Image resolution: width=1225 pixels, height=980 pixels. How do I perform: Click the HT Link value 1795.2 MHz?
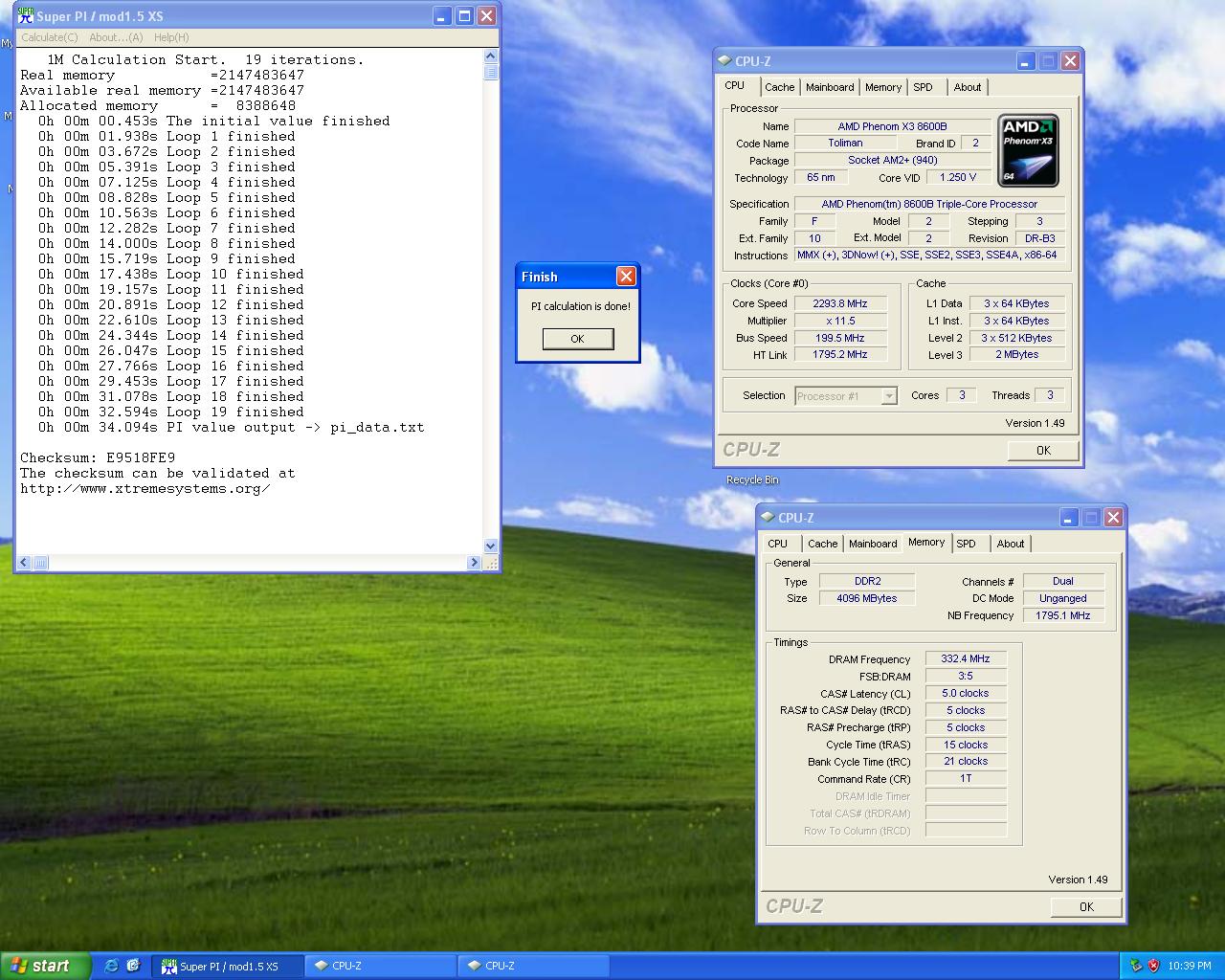(x=840, y=354)
